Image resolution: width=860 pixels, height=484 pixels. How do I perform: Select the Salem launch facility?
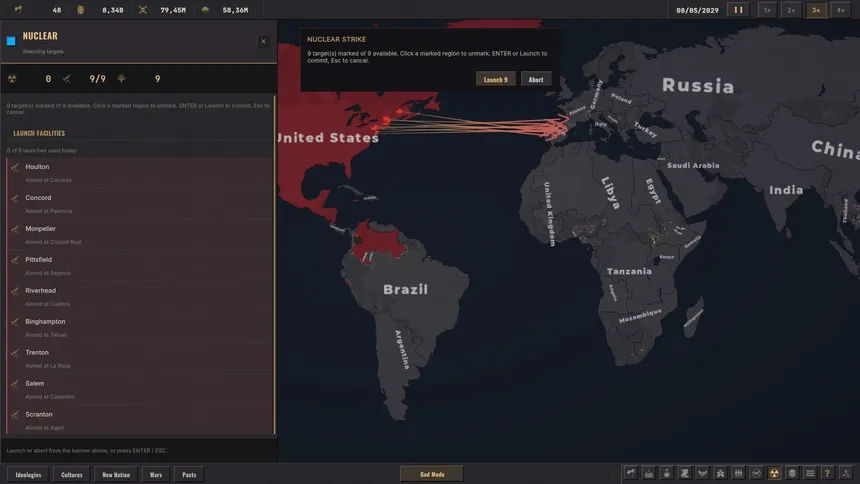140,390
